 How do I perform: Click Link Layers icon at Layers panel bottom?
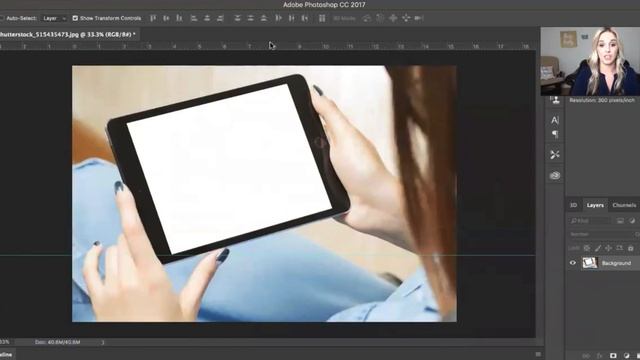coord(586,356)
